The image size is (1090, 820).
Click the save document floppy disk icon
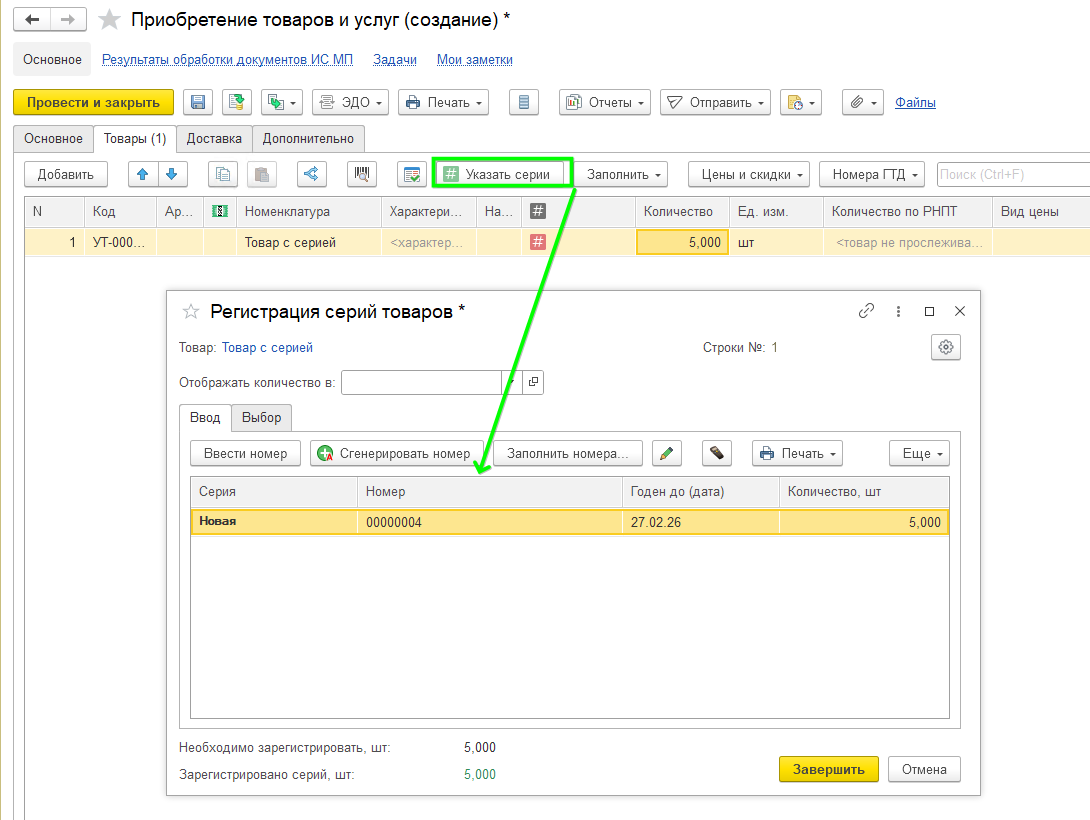click(x=198, y=102)
